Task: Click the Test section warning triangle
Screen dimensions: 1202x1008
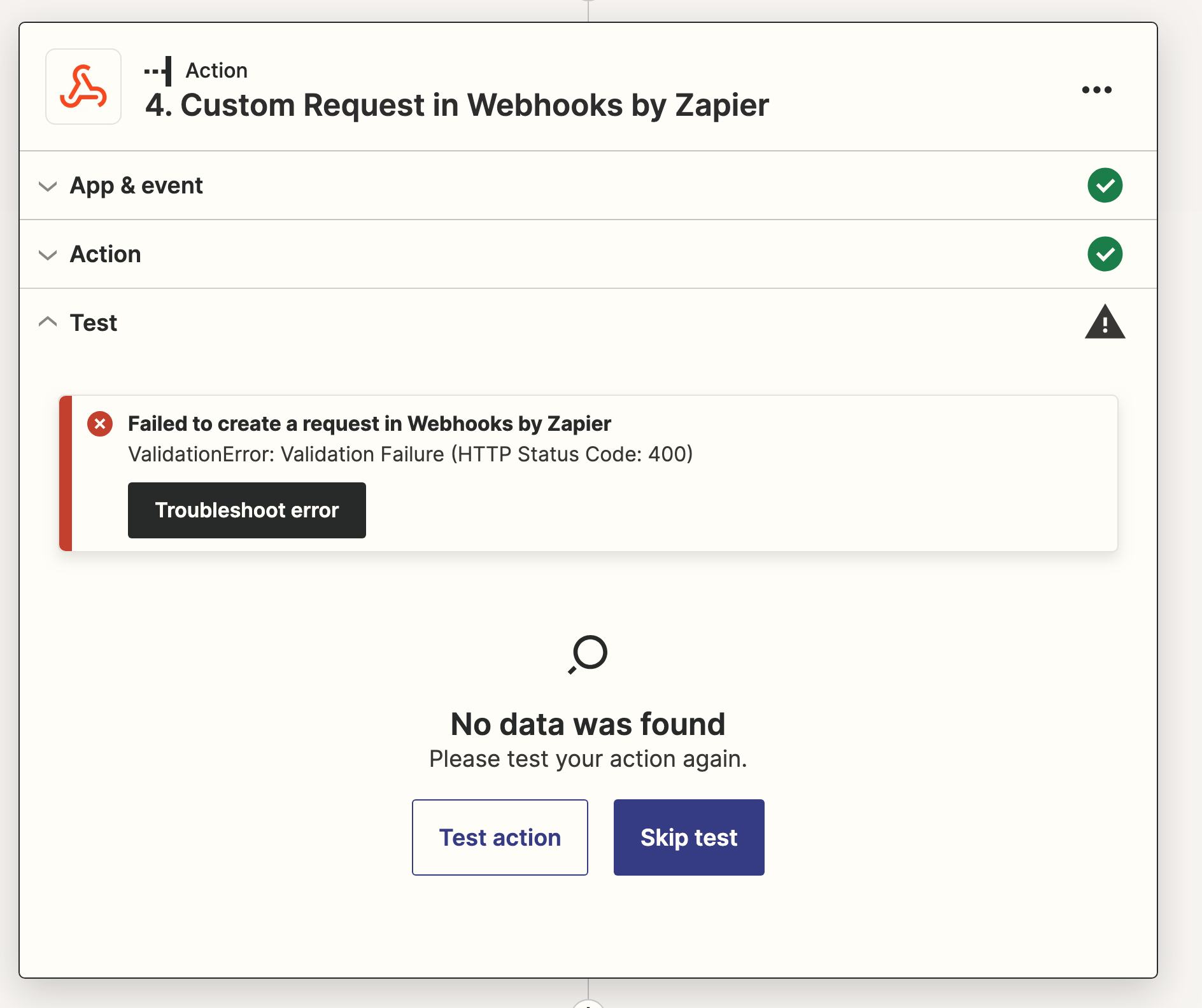Action: pyautogui.click(x=1105, y=321)
